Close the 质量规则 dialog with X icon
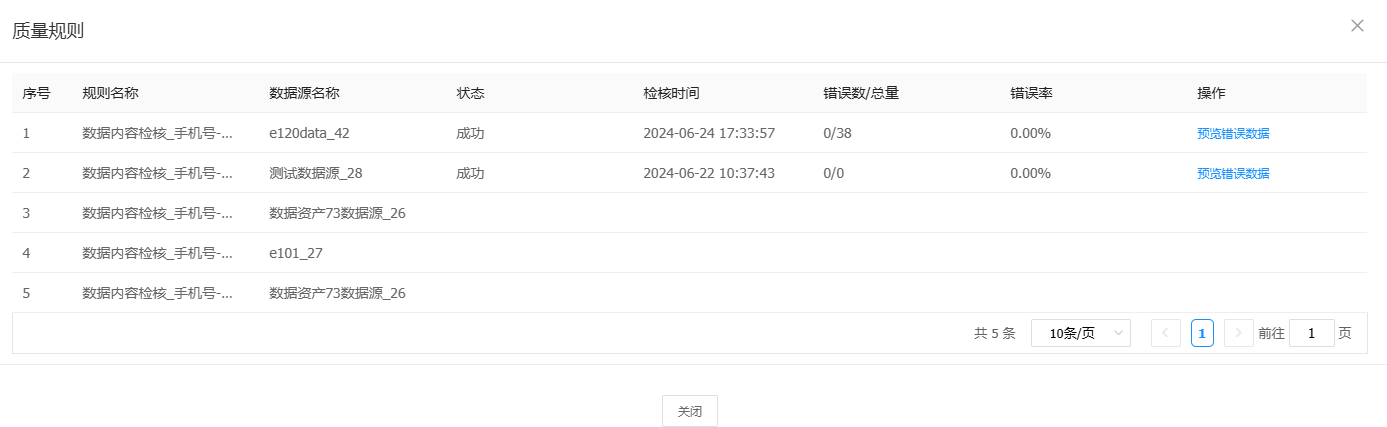The width and height of the screenshot is (1387, 427). click(x=1357, y=26)
